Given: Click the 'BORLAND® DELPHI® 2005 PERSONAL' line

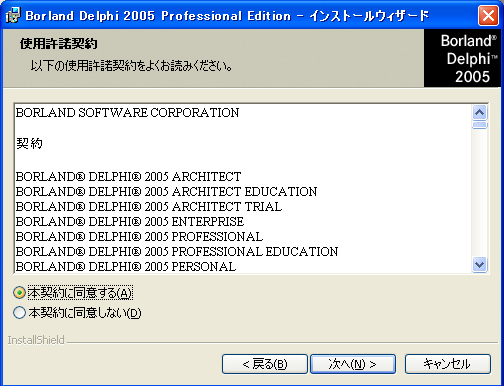Looking at the screenshot, I should coord(126,267).
